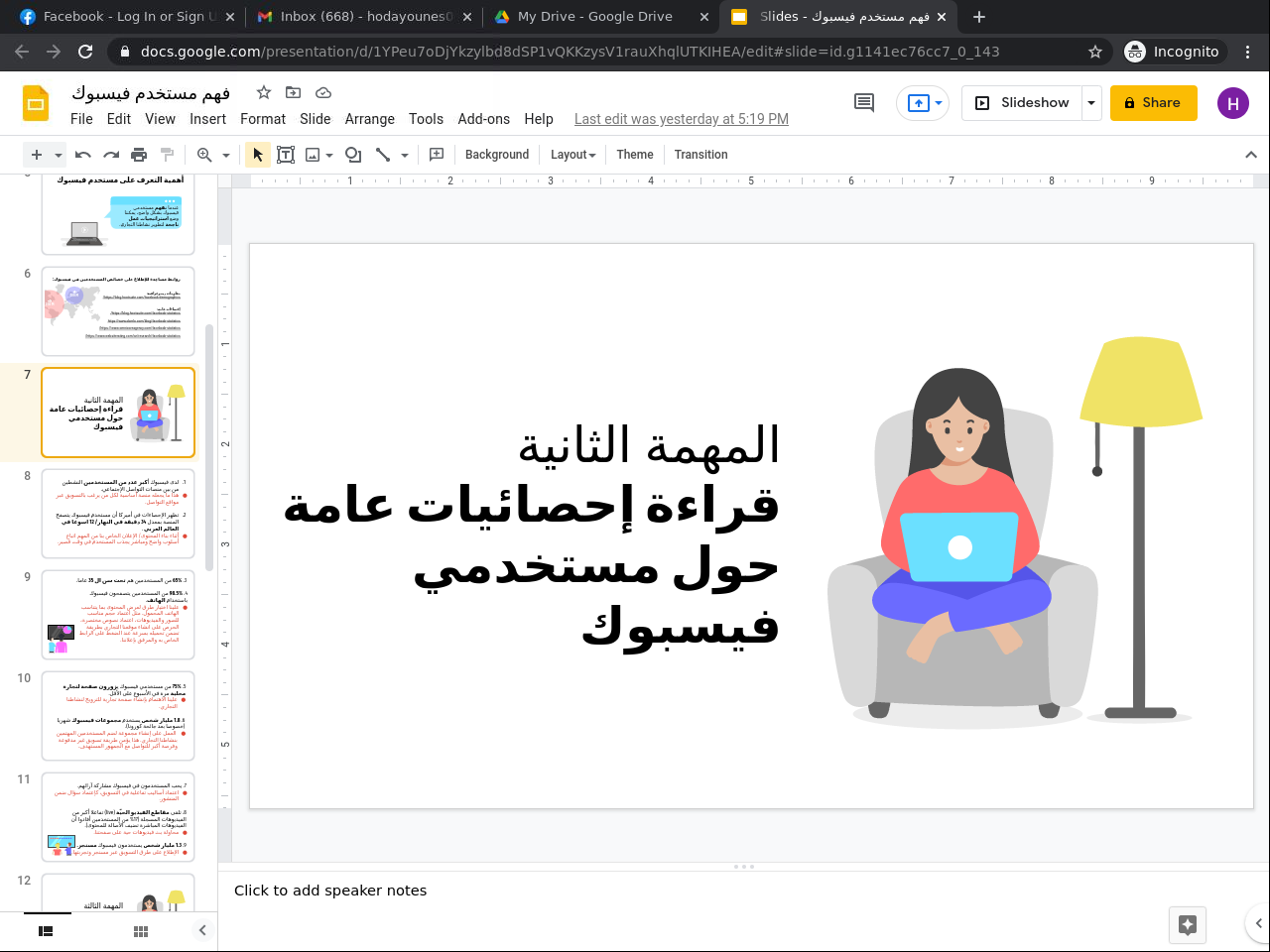Start the Slideshow
1270x952 pixels.
click(1022, 103)
